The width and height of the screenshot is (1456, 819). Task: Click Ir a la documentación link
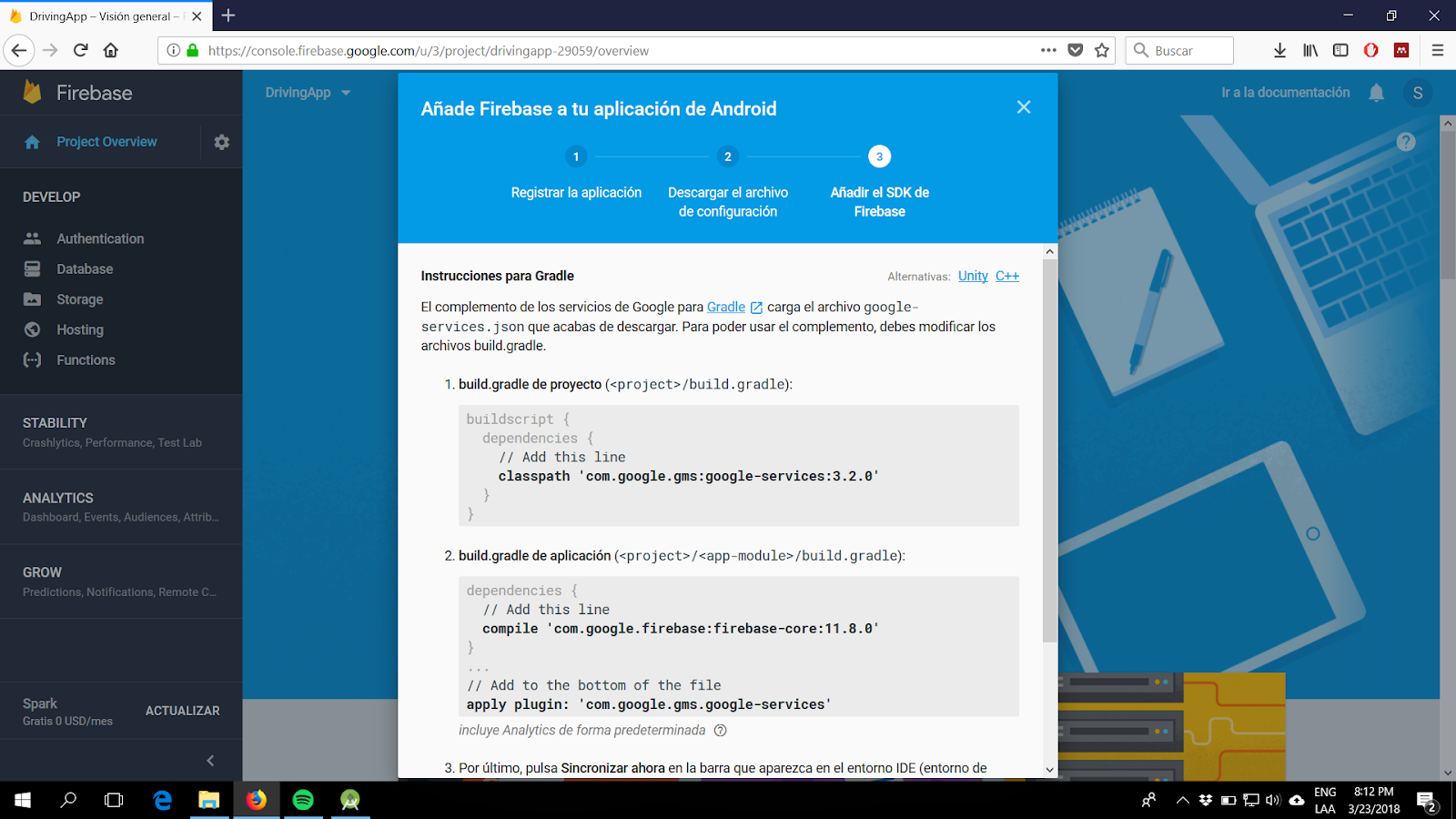1285,93
